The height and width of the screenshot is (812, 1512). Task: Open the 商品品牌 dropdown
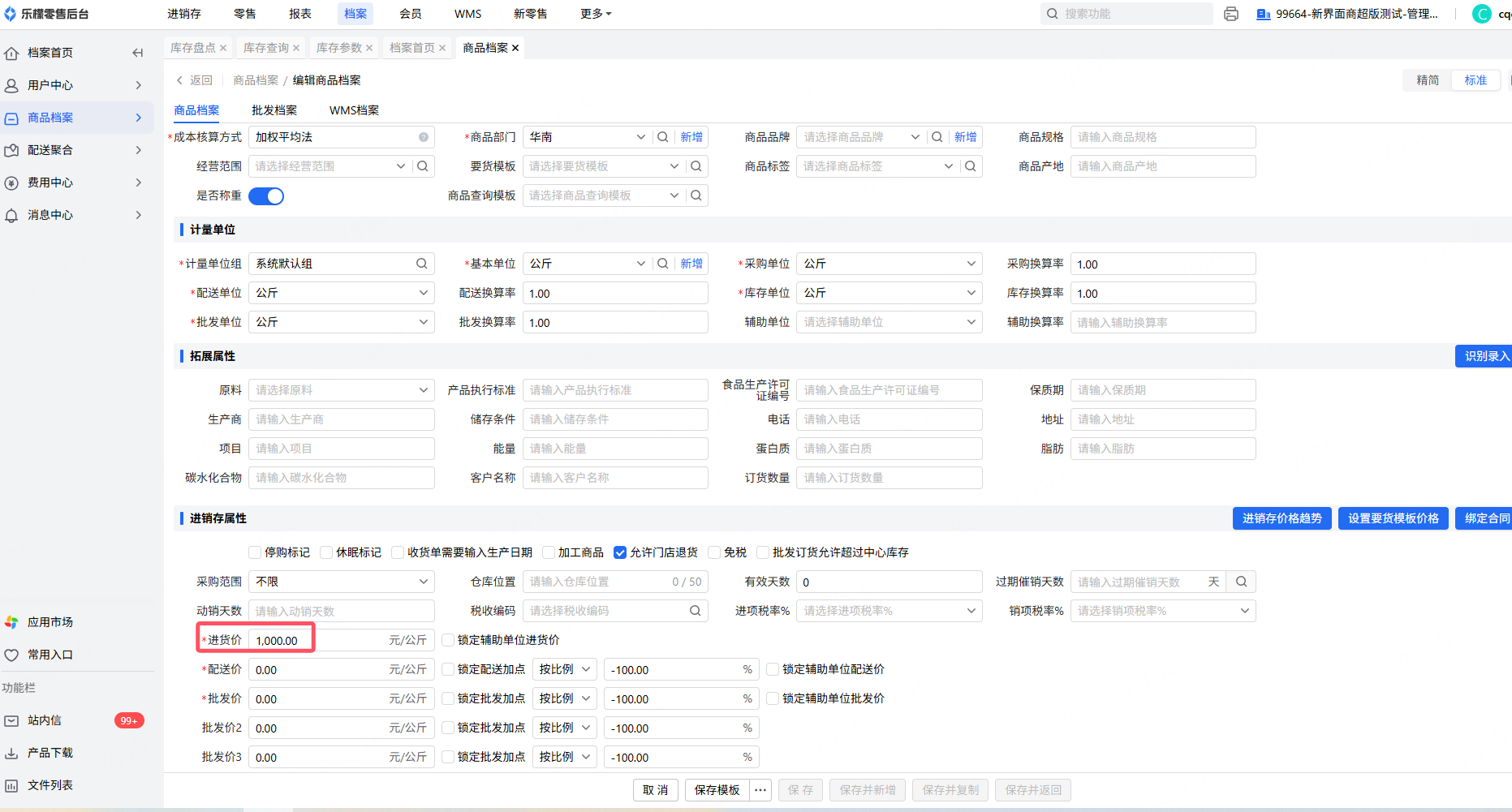860,137
